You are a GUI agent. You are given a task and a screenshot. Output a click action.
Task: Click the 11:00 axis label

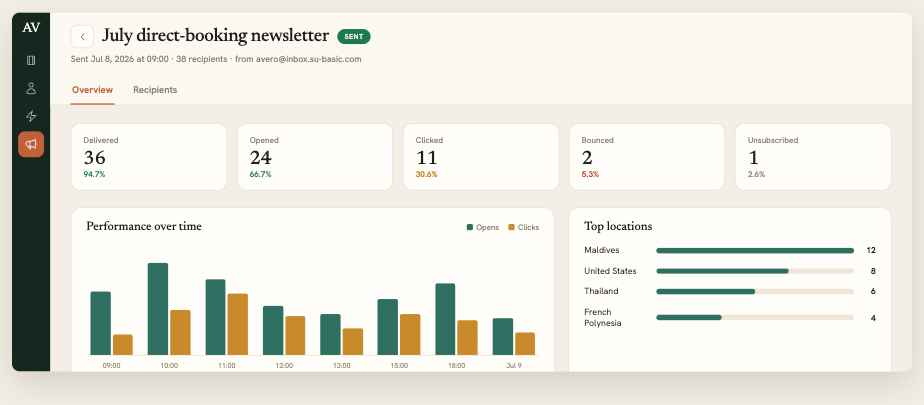226,366
